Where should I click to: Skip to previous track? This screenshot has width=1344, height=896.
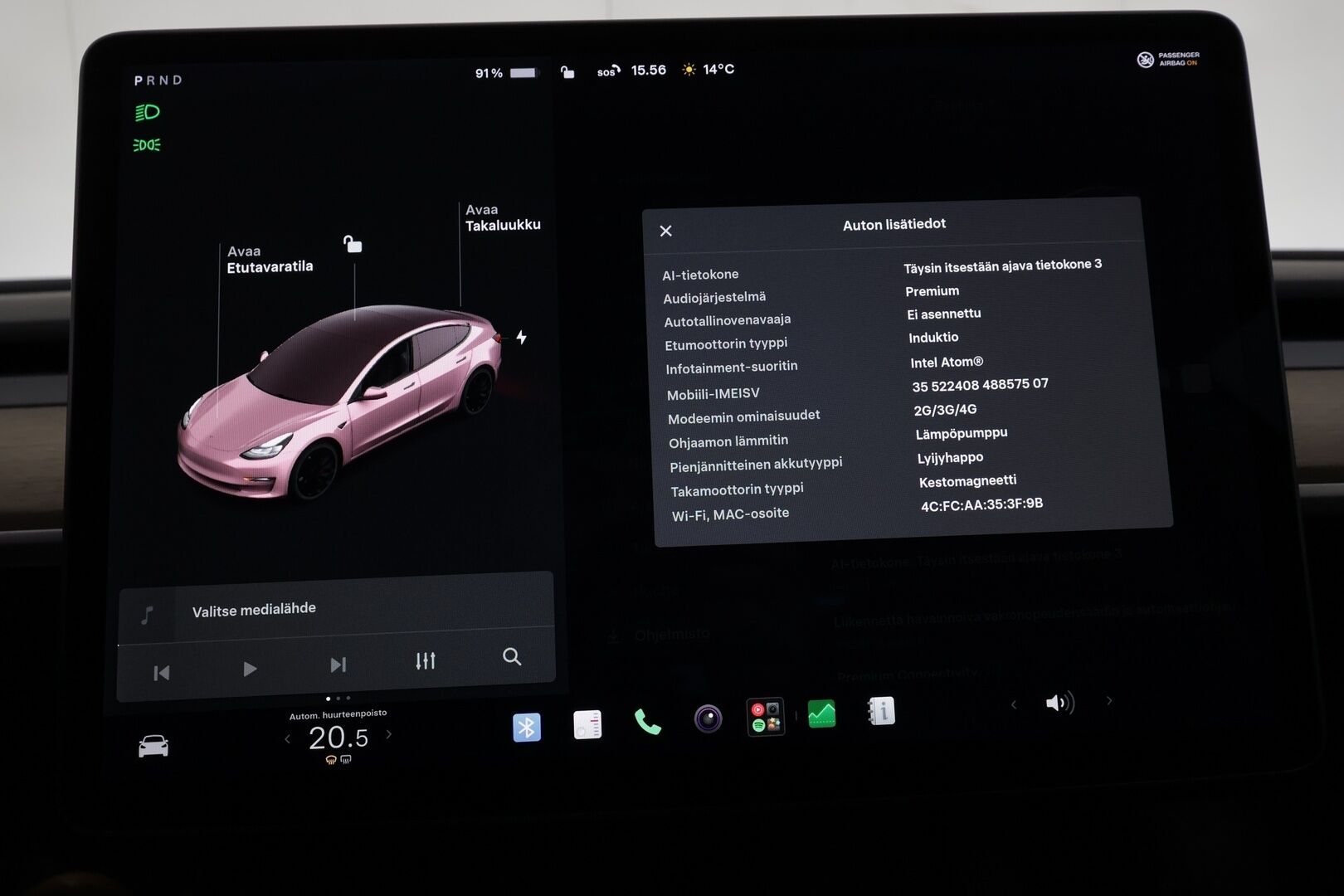[x=161, y=673]
